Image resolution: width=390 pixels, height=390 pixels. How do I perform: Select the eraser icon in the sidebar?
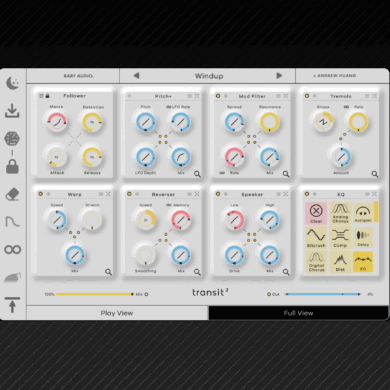(x=12, y=194)
